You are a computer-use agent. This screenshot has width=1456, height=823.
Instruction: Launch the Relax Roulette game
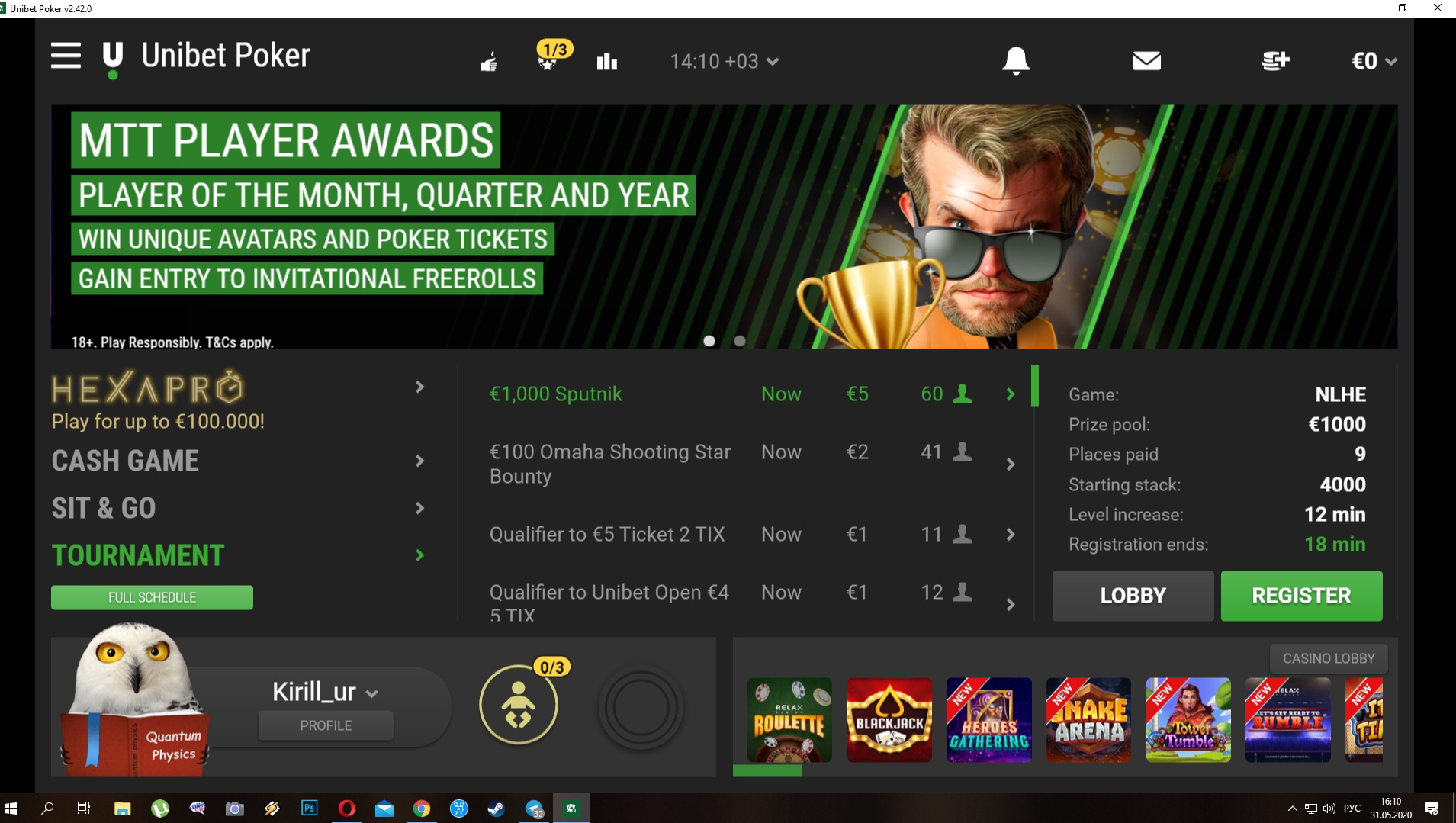pyautogui.click(x=789, y=719)
